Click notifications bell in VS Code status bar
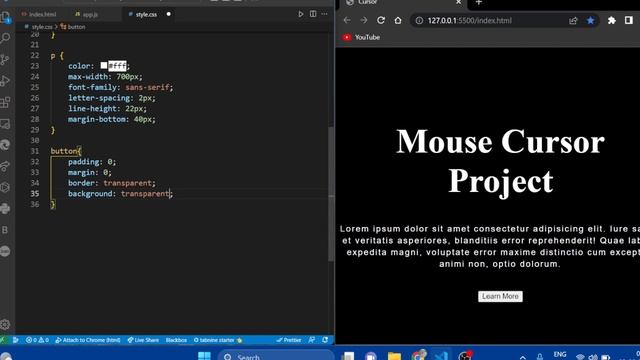 [x=325, y=340]
